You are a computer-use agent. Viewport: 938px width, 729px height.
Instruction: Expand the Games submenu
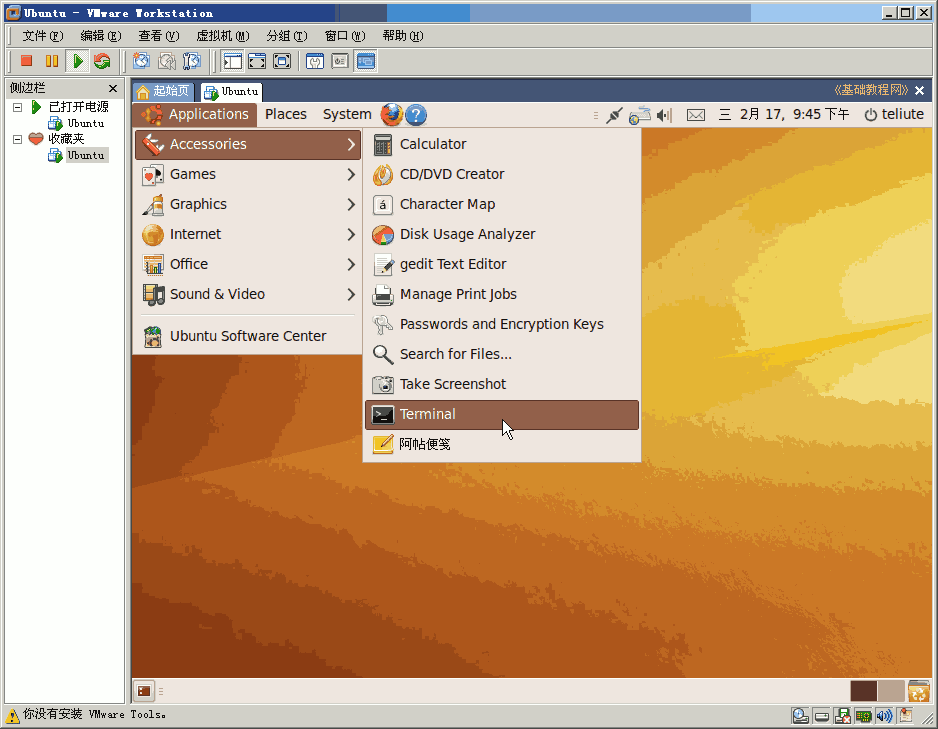(248, 175)
